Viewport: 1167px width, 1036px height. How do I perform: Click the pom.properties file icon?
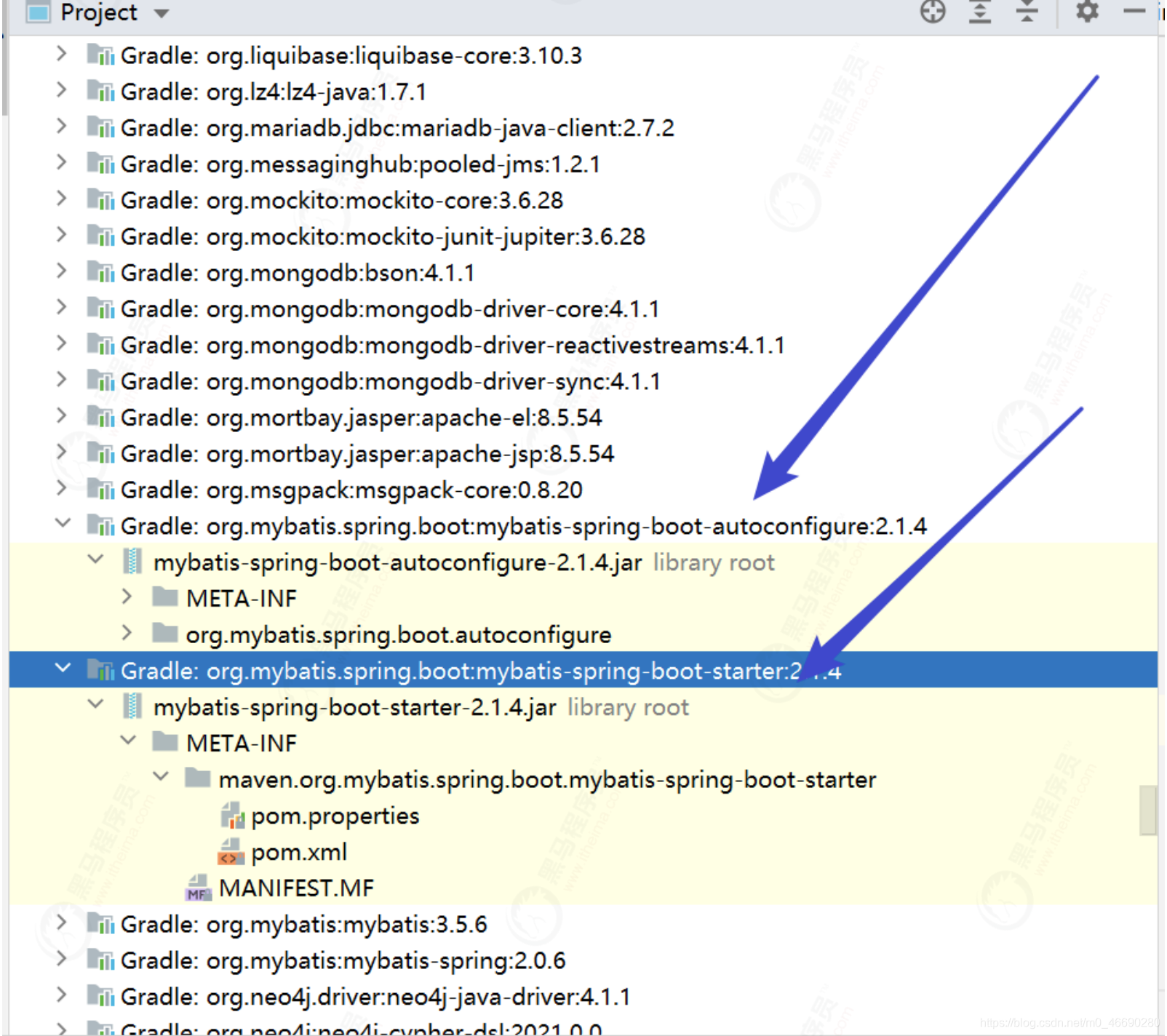coord(232,816)
